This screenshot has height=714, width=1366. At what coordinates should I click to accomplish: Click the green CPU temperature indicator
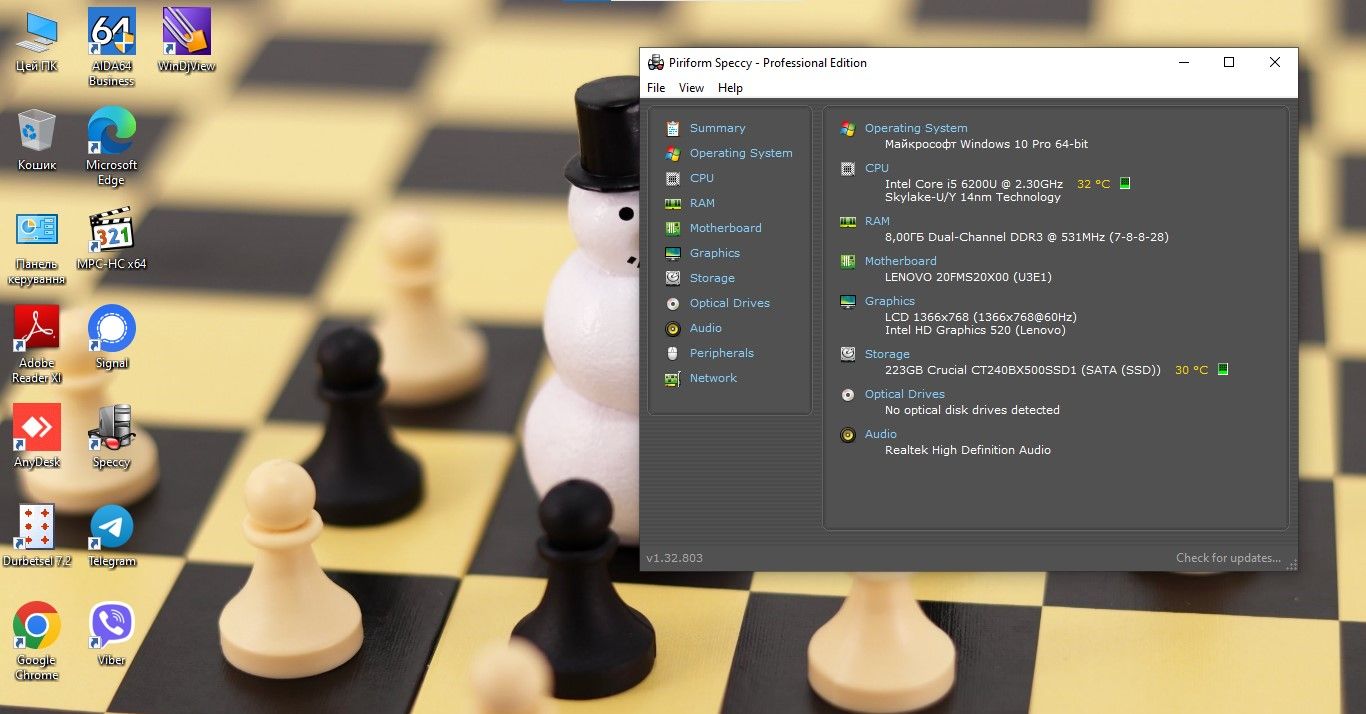(1125, 184)
